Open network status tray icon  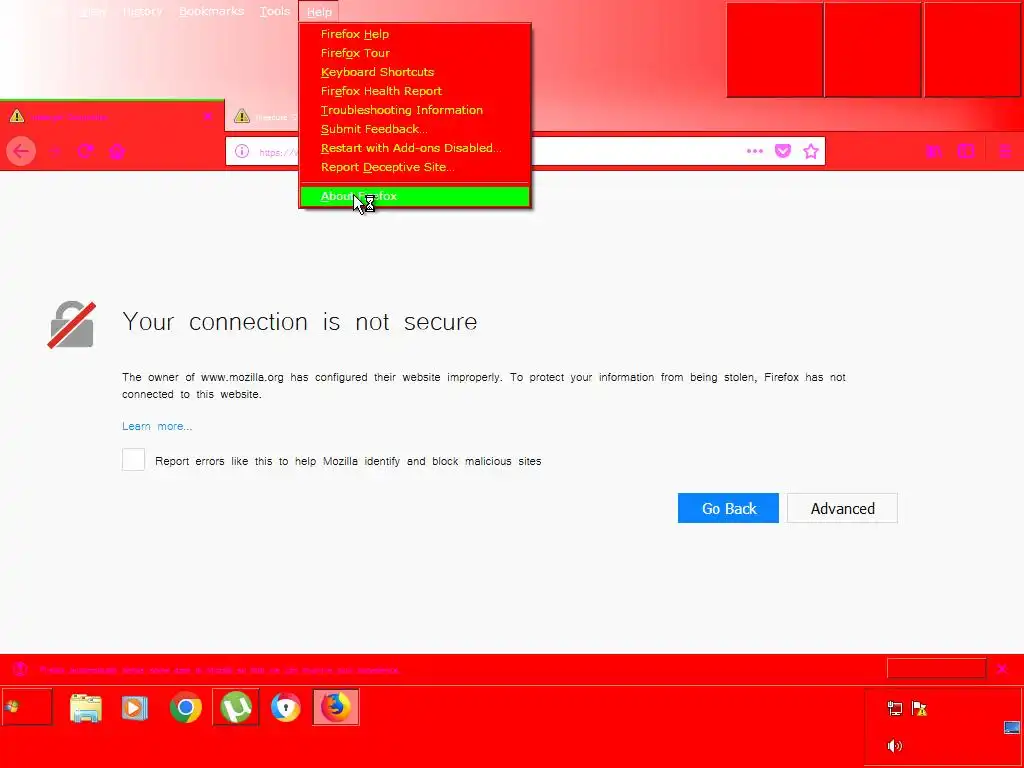(x=895, y=708)
